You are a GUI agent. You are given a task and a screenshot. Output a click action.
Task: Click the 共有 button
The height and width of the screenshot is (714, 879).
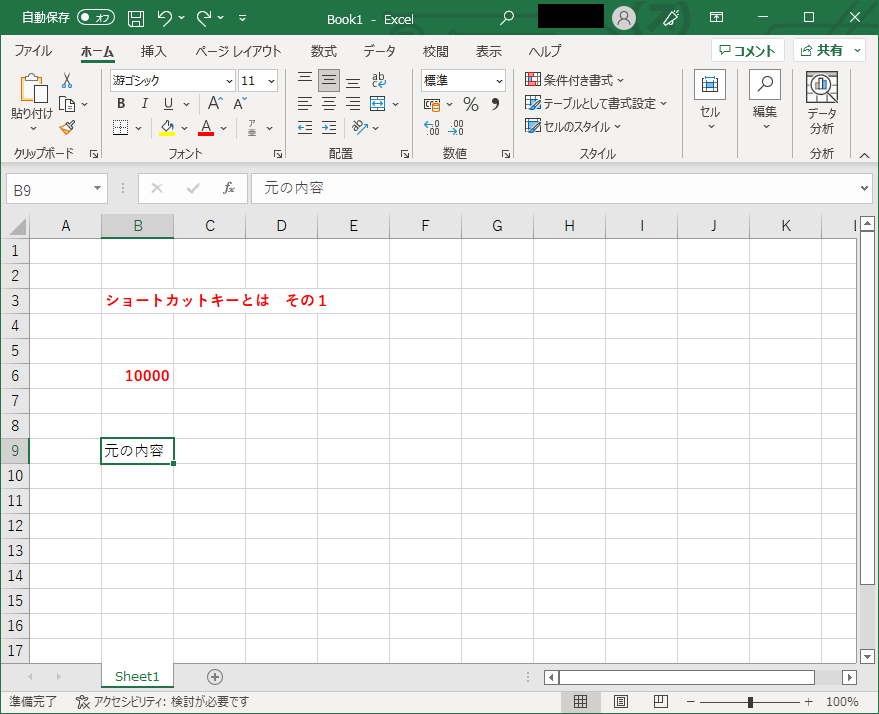coord(822,50)
